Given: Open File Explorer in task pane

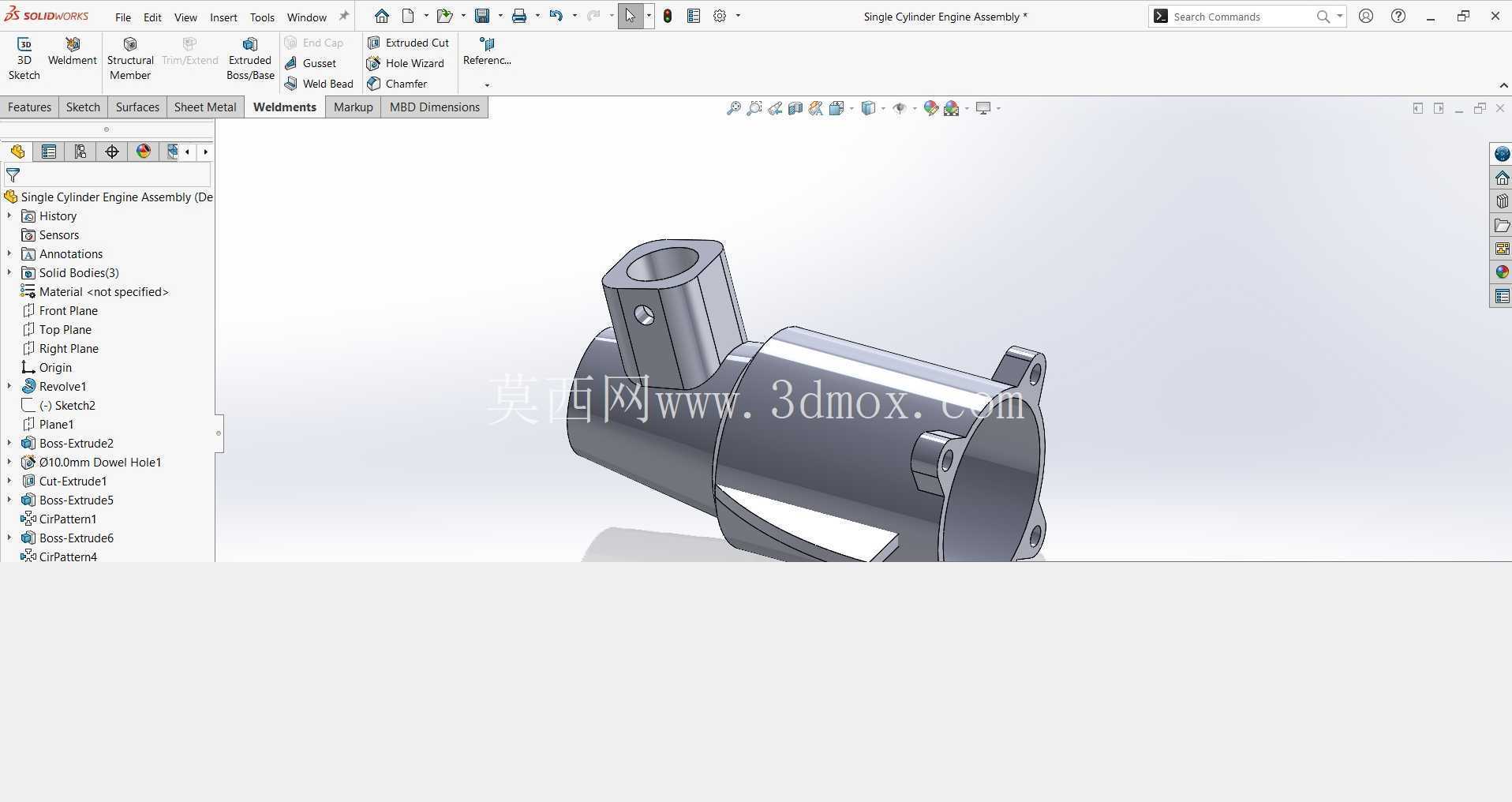Looking at the screenshot, I should pyautogui.click(x=1502, y=225).
